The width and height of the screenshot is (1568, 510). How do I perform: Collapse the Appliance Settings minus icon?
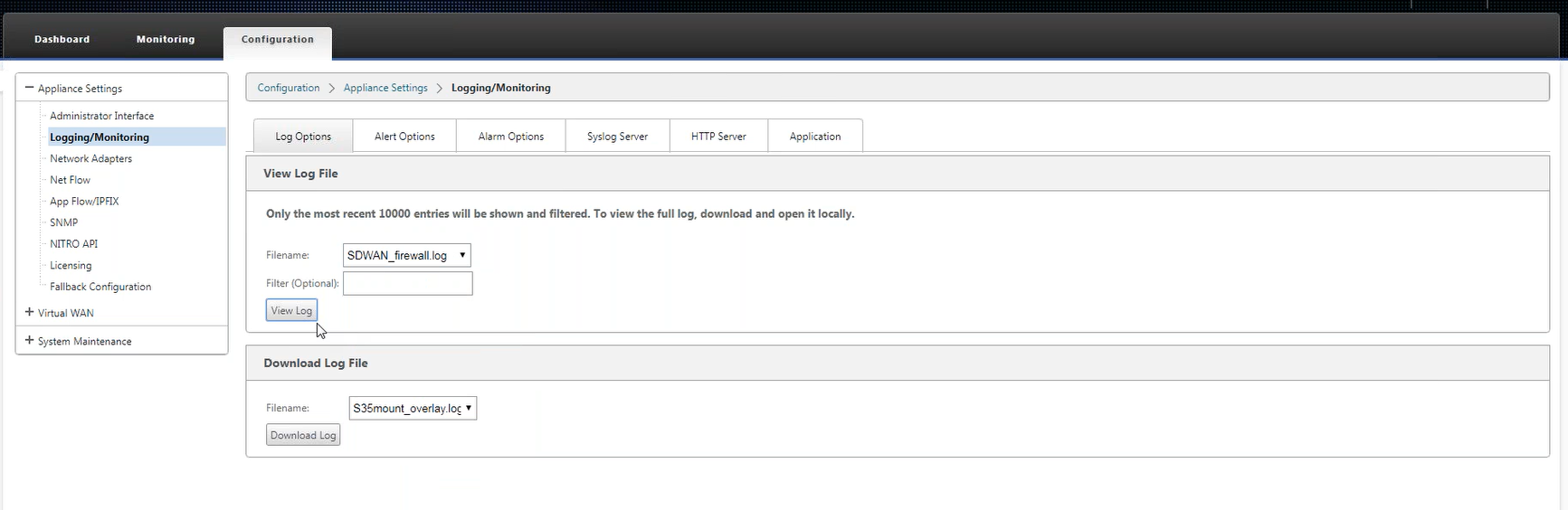coord(29,88)
